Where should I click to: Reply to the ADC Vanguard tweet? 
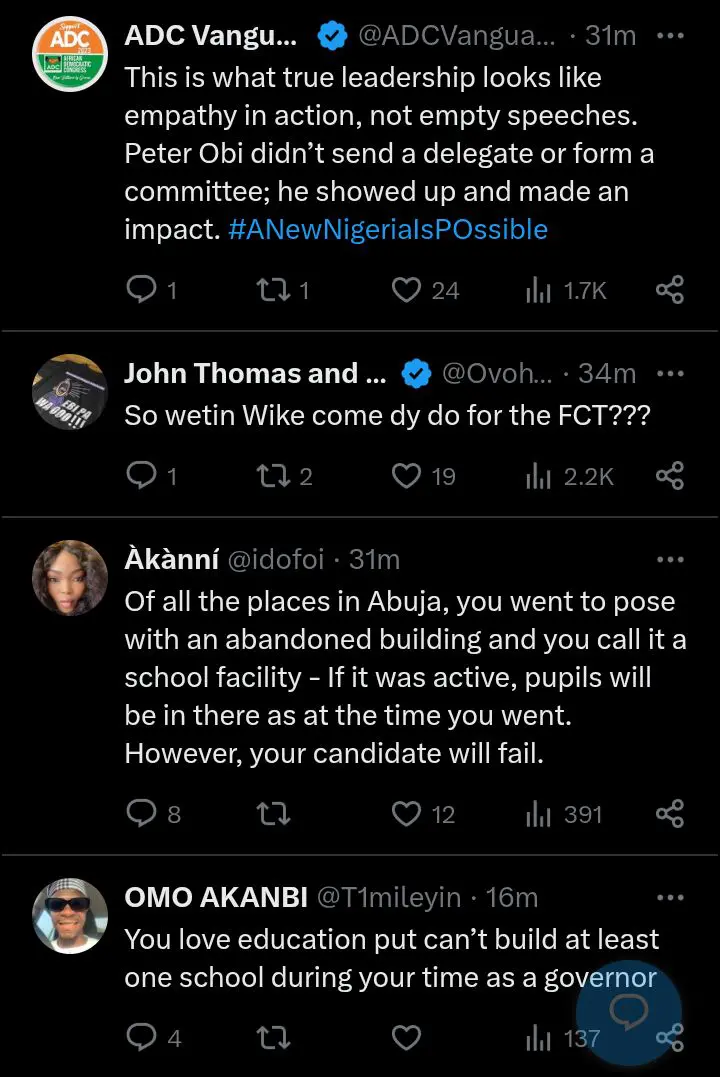click(x=139, y=291)
